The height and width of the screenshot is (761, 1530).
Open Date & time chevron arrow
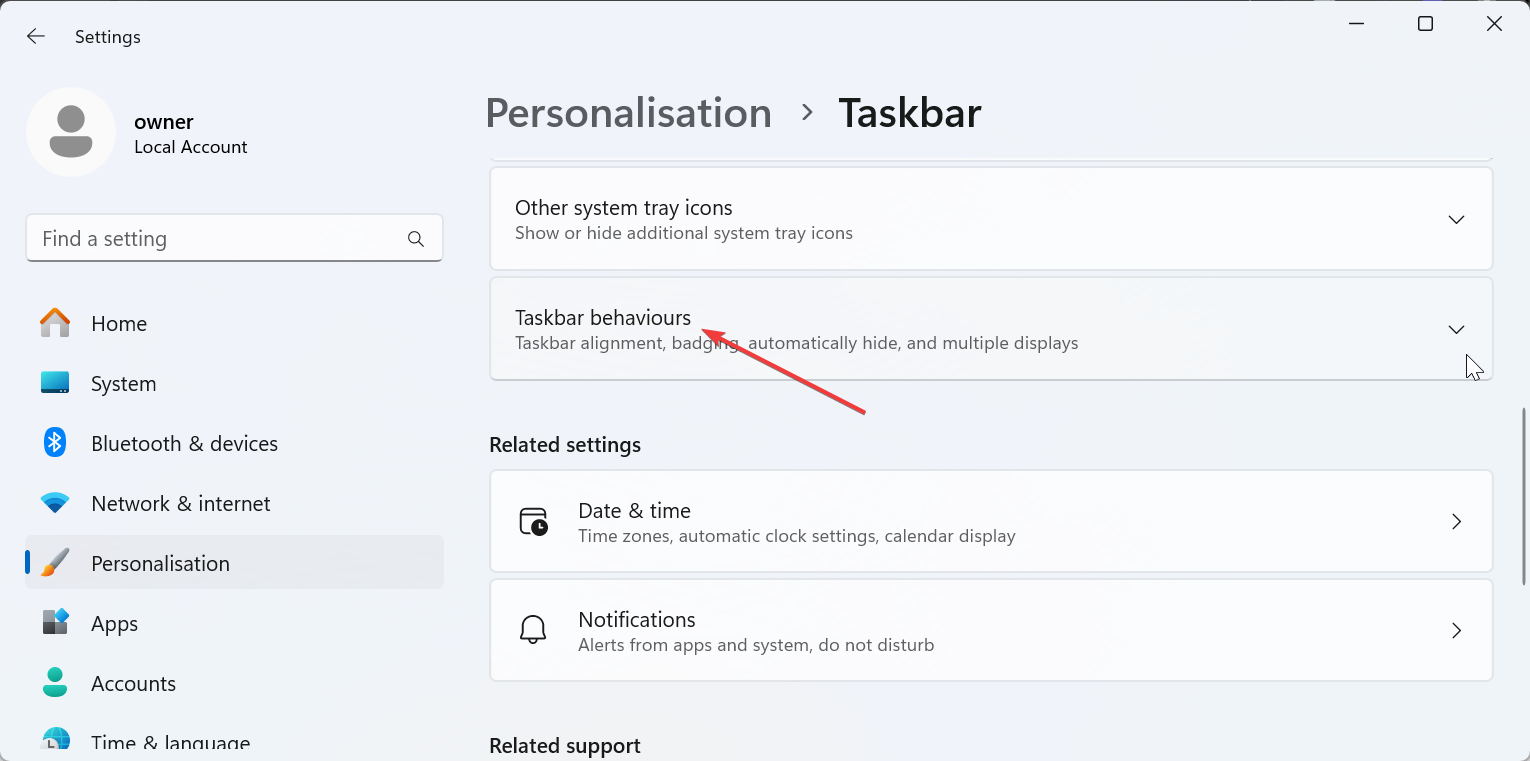(1456, 522)
